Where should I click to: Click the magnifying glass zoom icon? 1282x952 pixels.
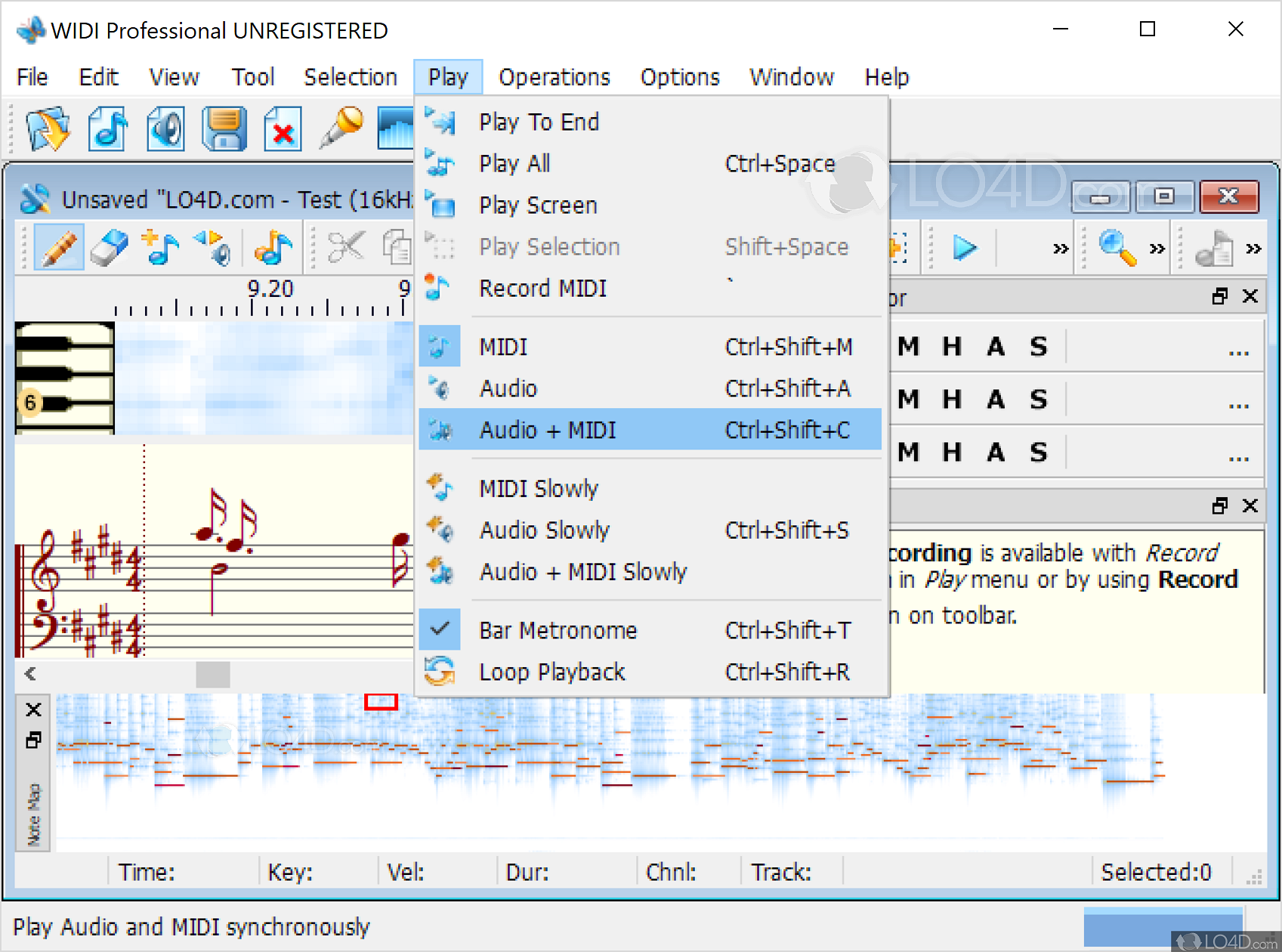click(1117, 248)
